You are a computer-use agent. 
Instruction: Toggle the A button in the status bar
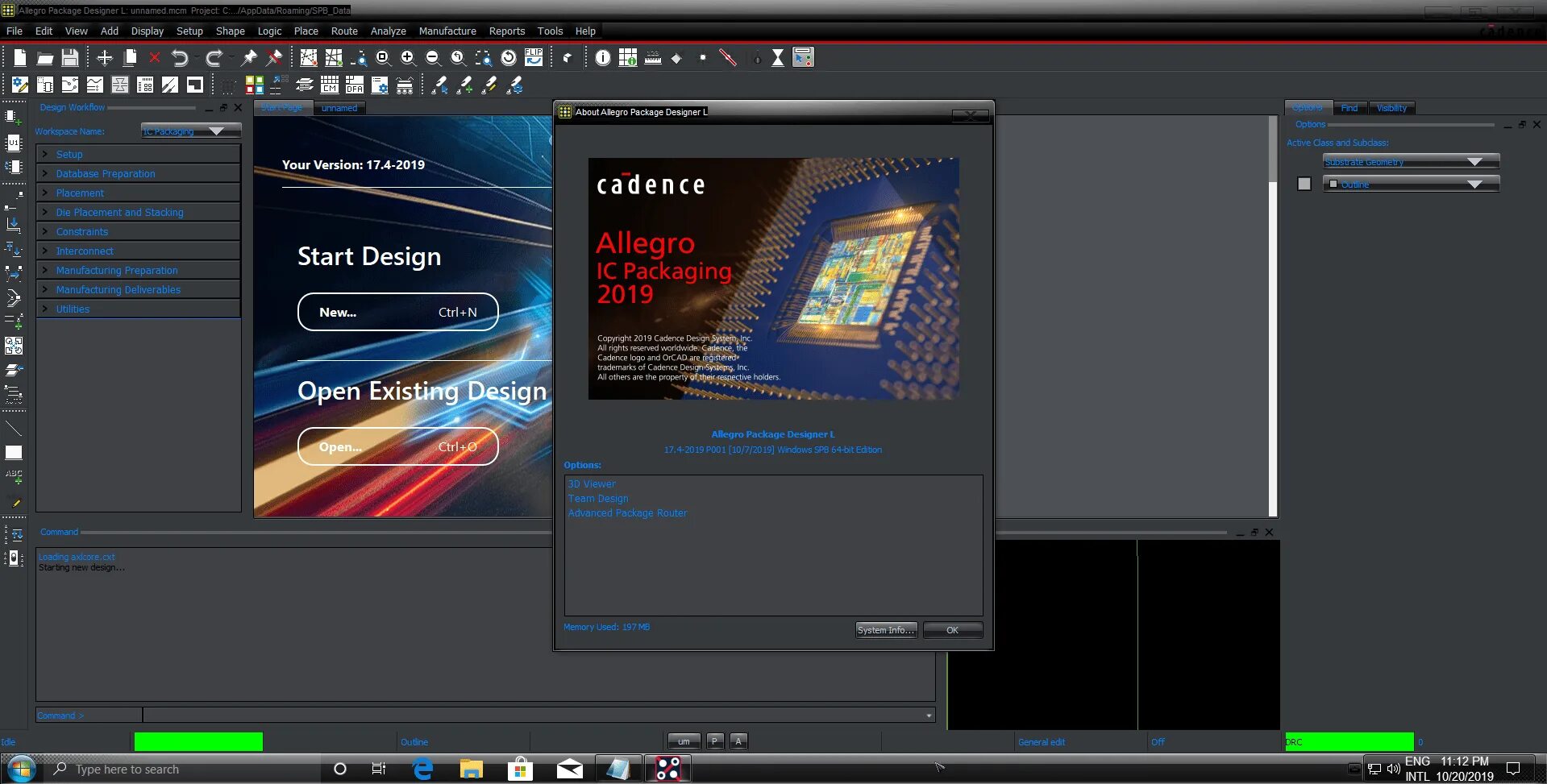click(738, 741)
